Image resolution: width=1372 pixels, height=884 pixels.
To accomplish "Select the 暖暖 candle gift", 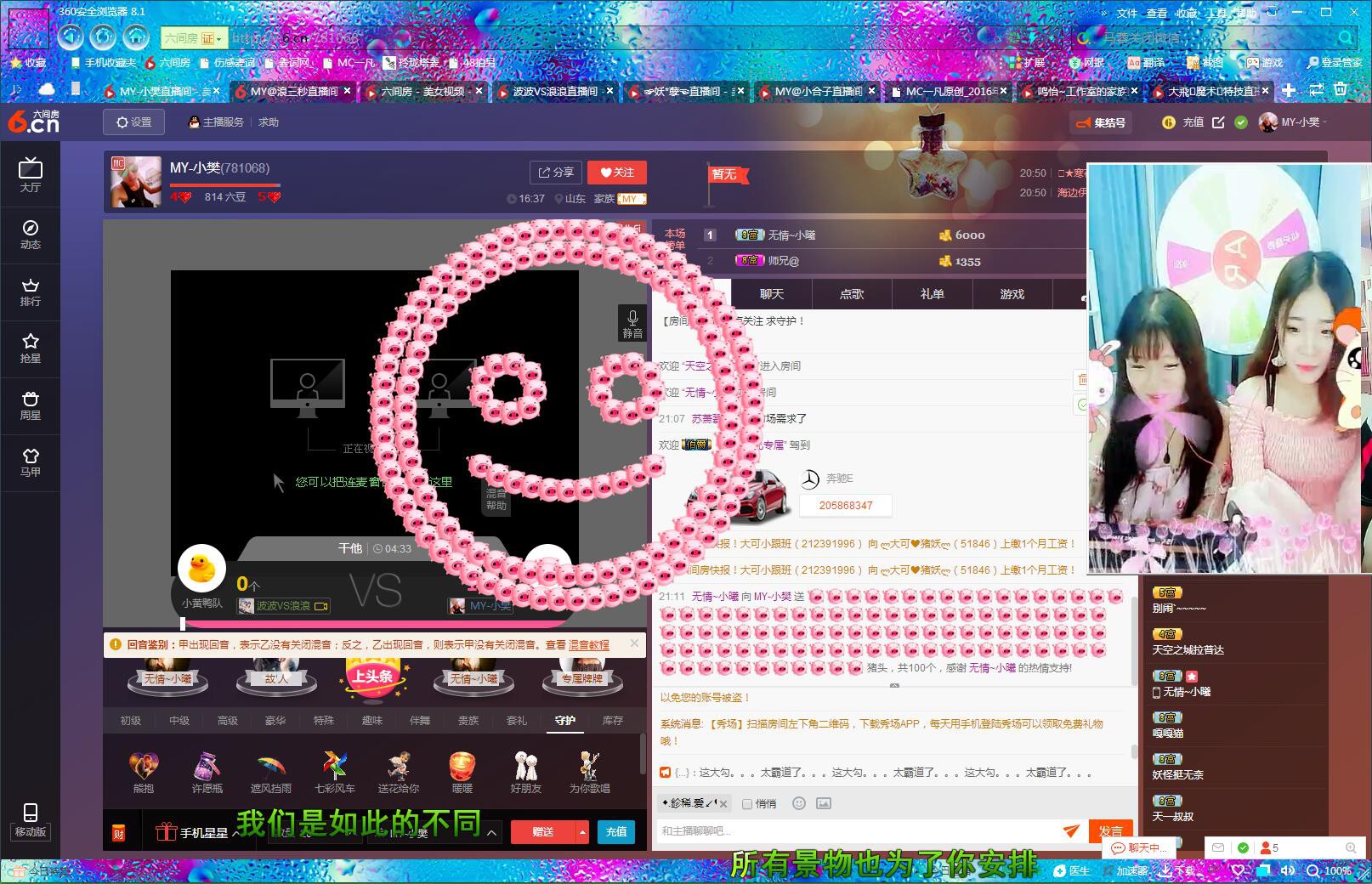I will [462, 772].
